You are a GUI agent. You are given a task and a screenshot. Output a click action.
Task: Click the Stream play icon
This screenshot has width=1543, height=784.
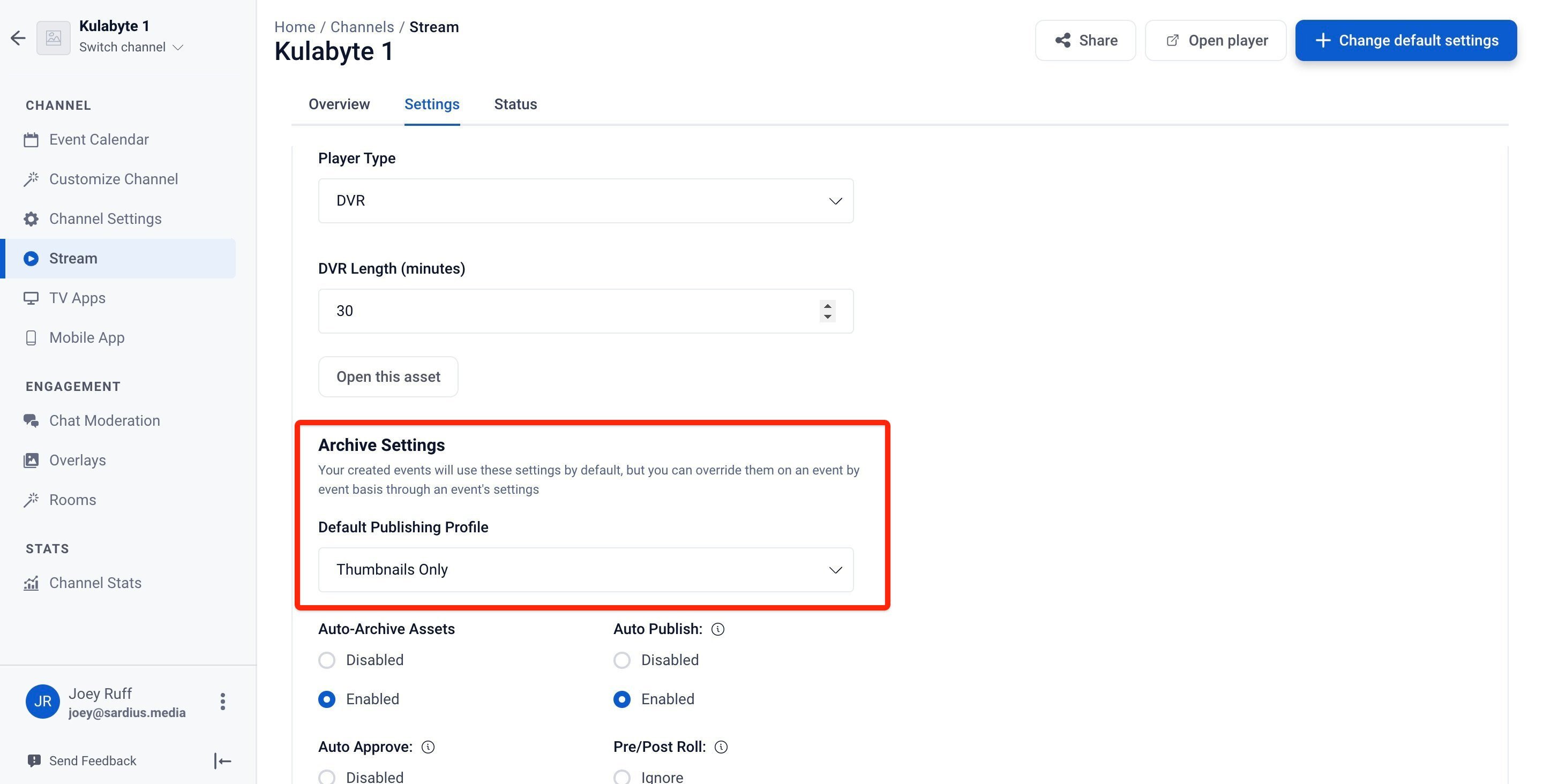[x=31, y=258]
